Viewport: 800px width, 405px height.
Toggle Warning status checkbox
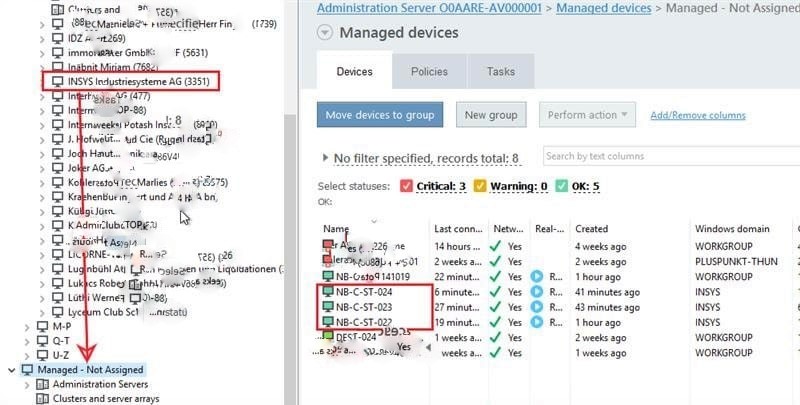coord(480,186)
